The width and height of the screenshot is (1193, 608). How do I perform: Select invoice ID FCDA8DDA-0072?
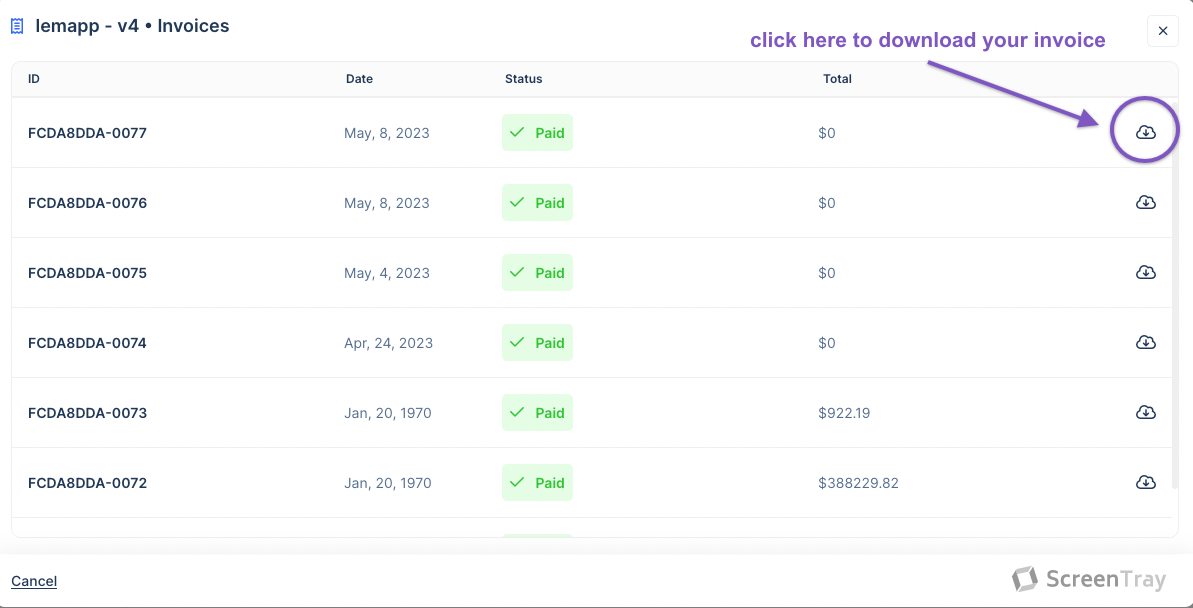87,483
